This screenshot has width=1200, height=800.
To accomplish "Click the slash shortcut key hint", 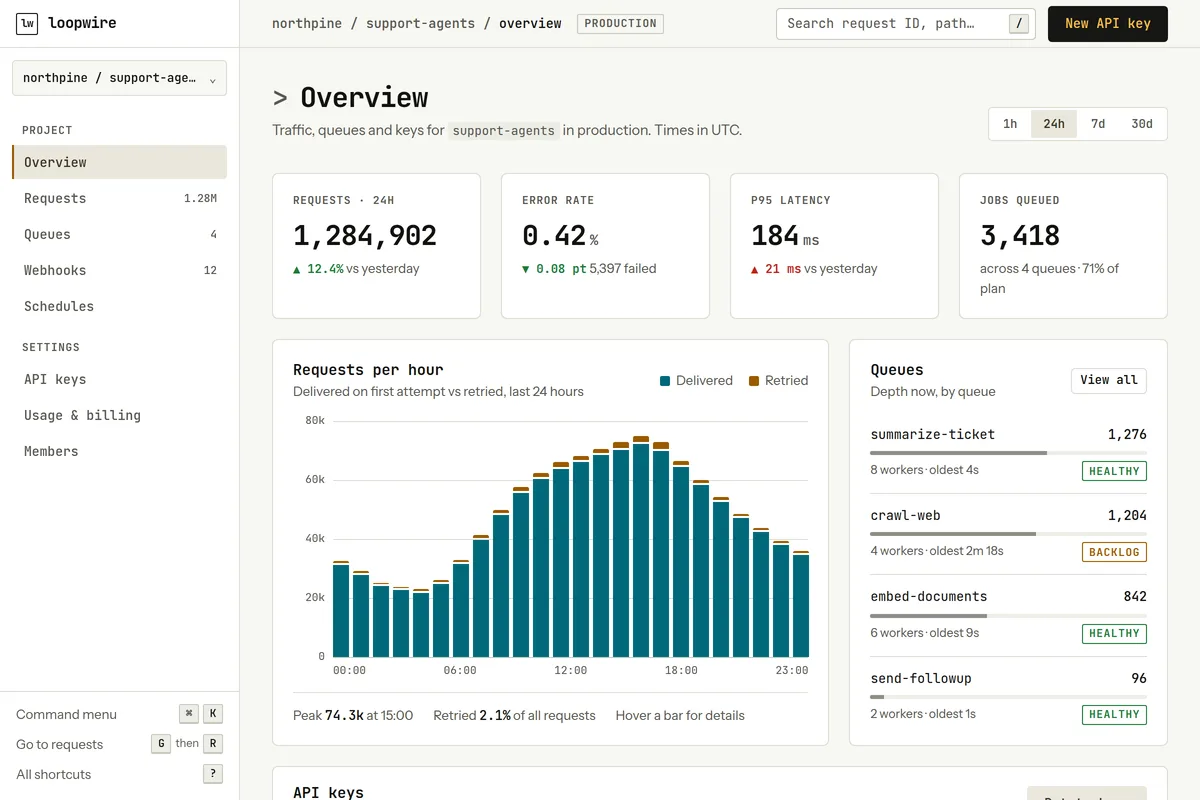I will (x=1019, y=23).
